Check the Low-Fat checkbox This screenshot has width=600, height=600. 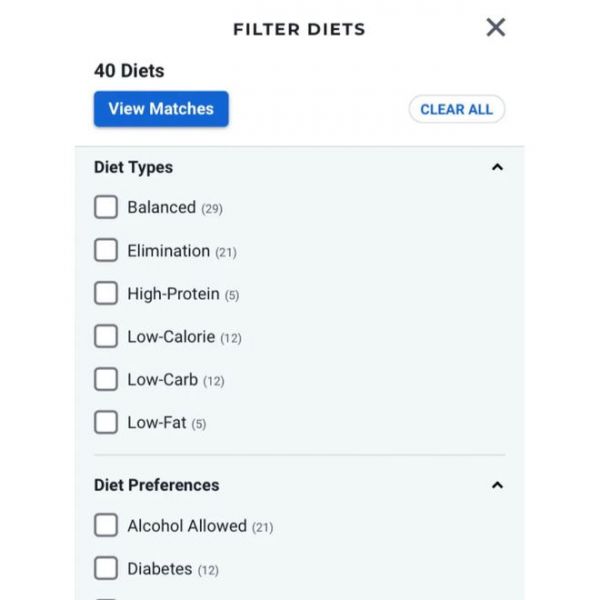click(x=106, y=422)
